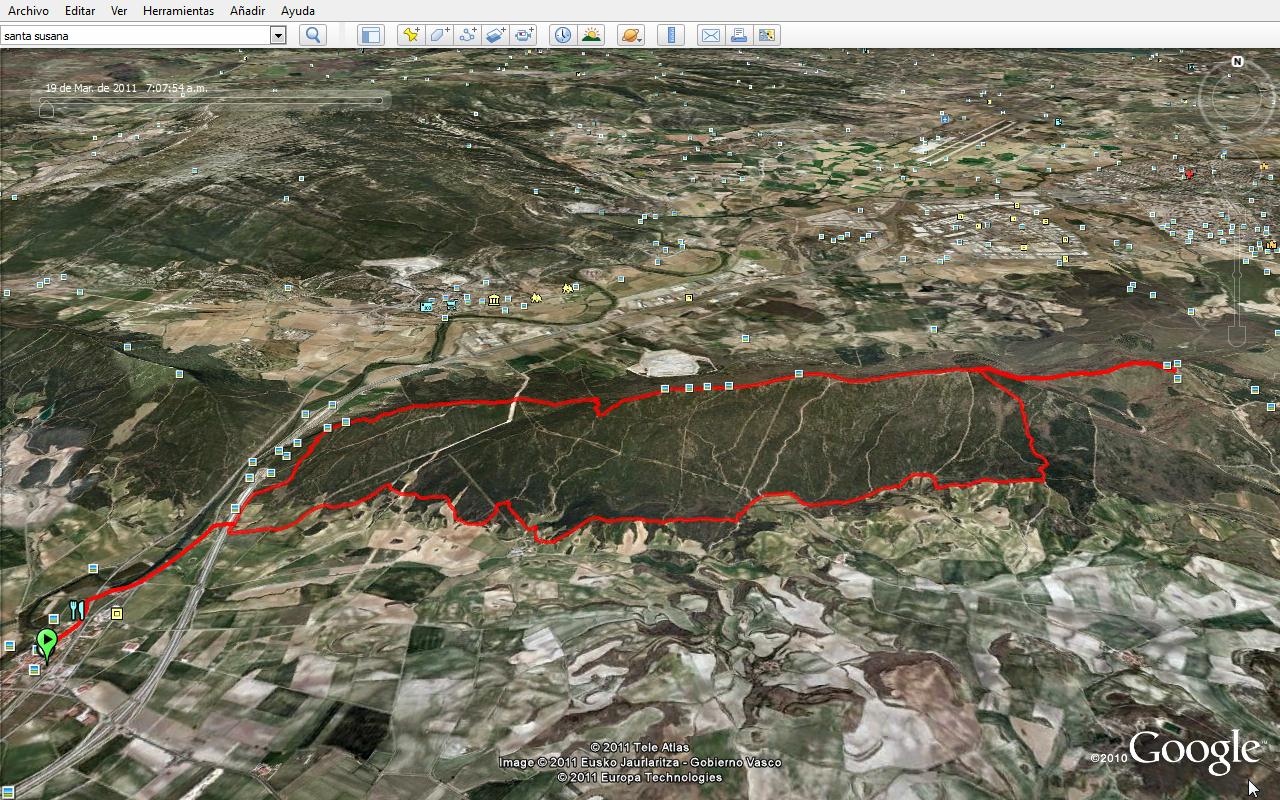Click the green start placemark on the map
Screen dimensions: 1280x800
pos(46,642)
